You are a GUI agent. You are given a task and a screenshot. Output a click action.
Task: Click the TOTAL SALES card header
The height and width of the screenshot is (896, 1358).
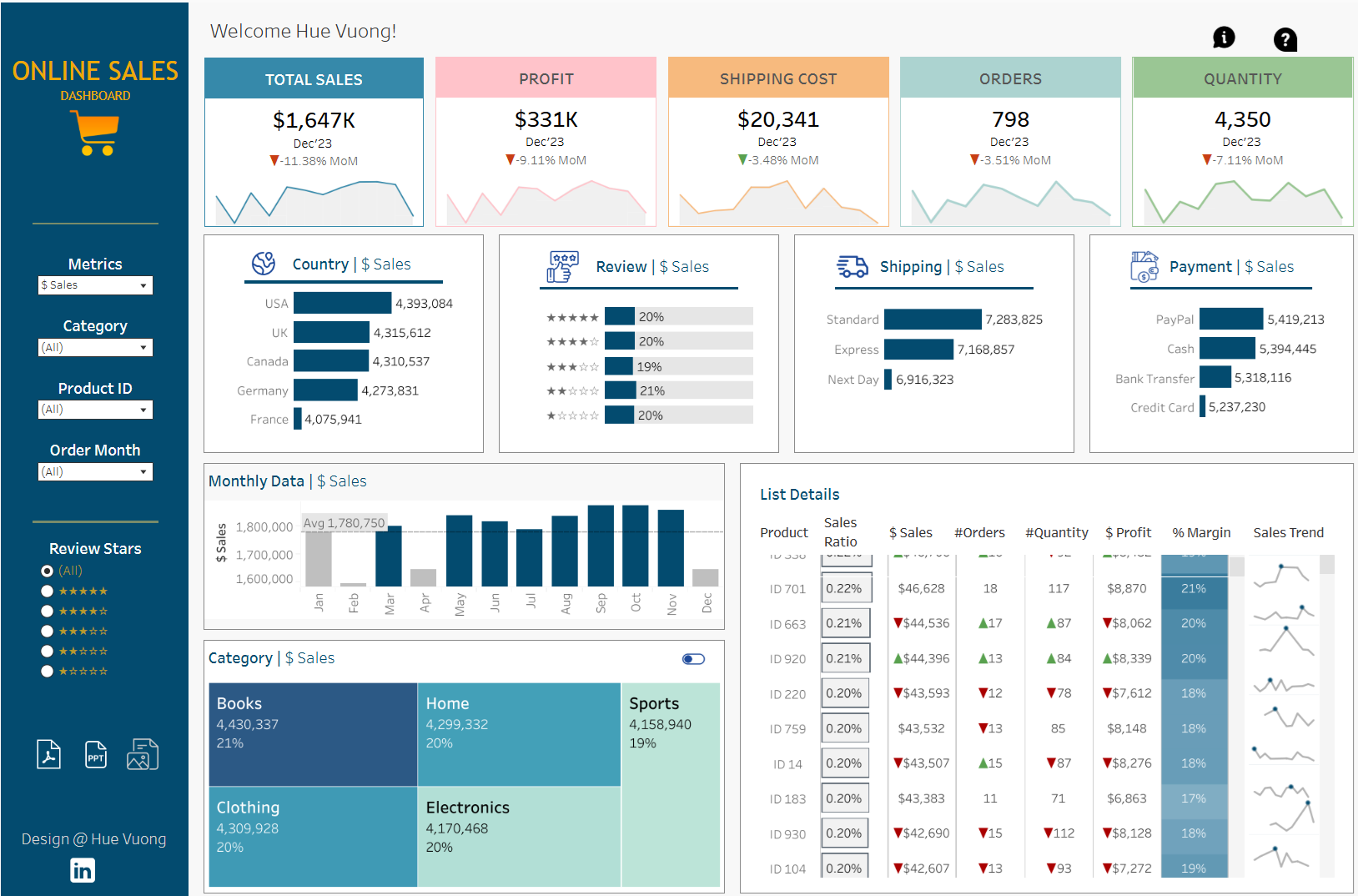(314, 79)
